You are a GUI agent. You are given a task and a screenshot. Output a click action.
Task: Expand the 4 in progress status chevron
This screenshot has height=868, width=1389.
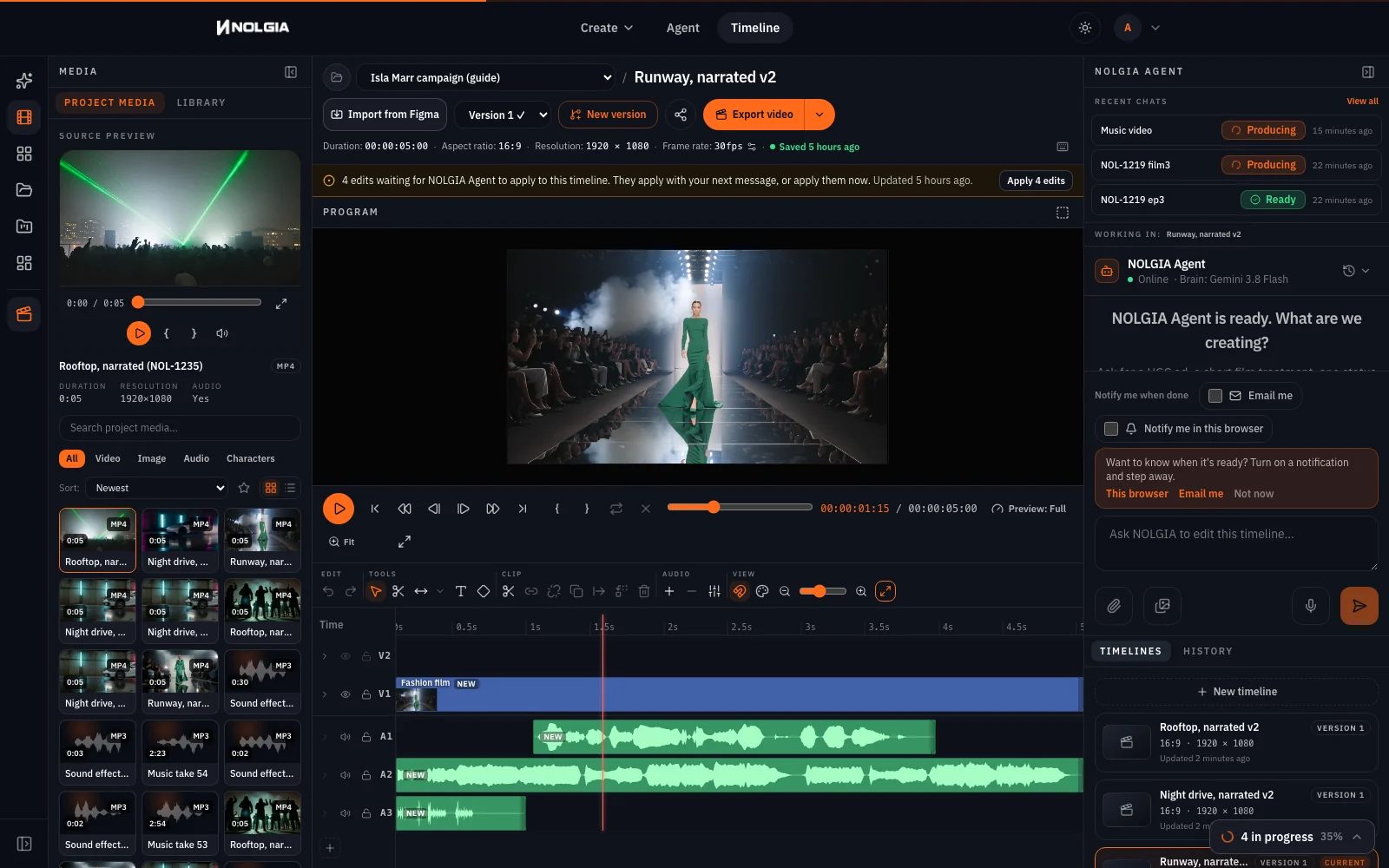coord(1357,837)
